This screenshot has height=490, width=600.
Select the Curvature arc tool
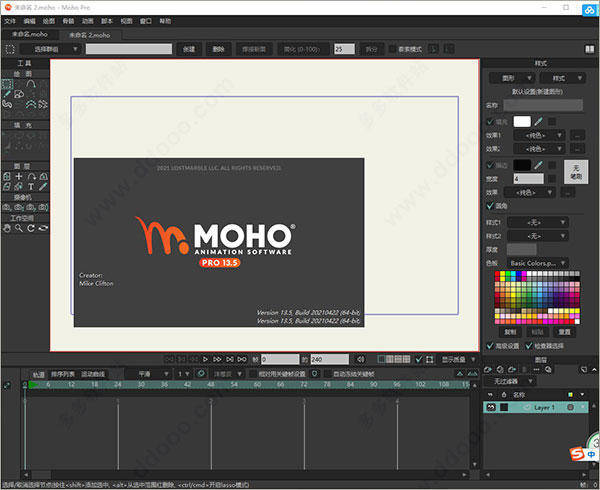click(31, 84)
